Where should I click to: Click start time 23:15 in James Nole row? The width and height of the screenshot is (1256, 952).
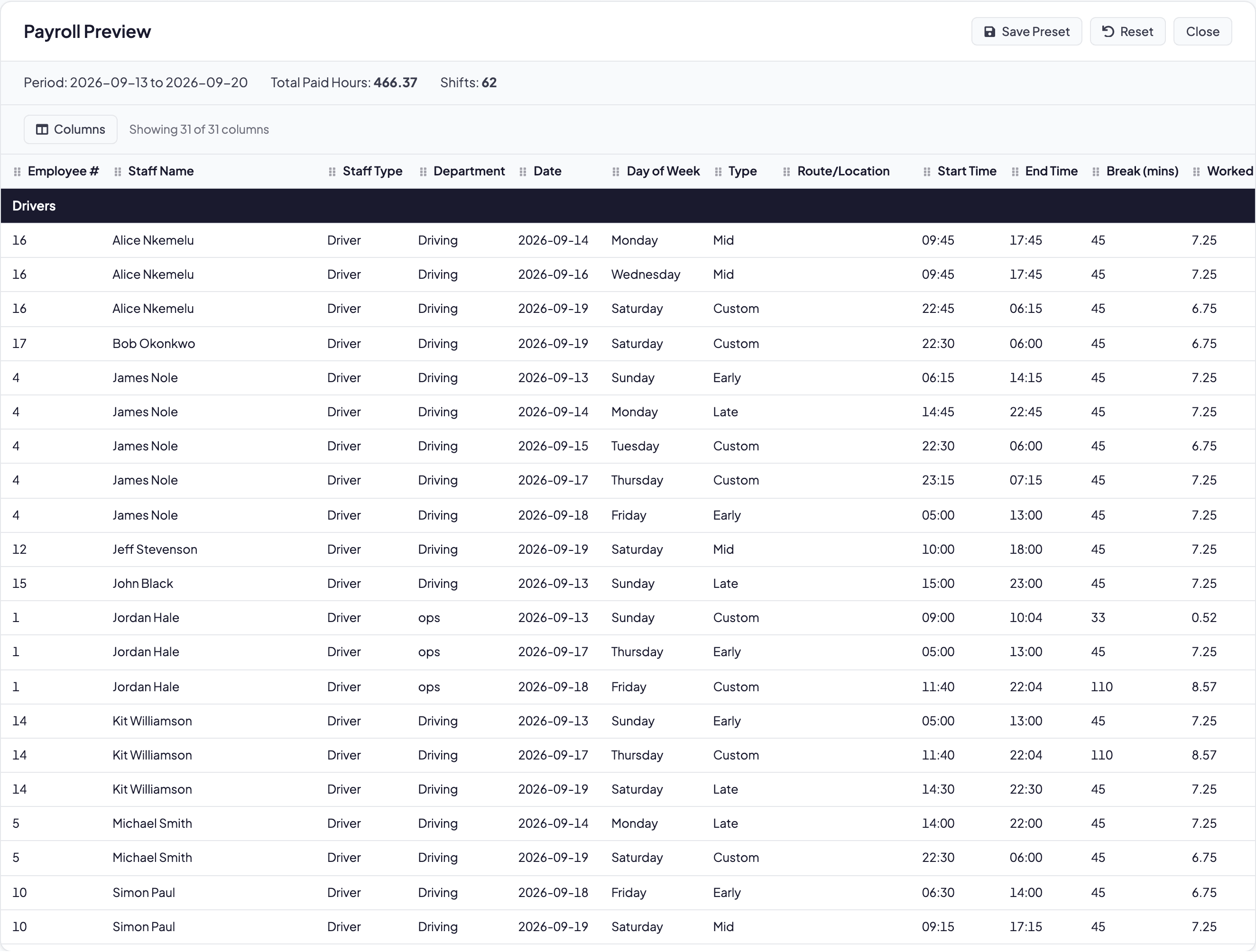[x=938, y=480]
